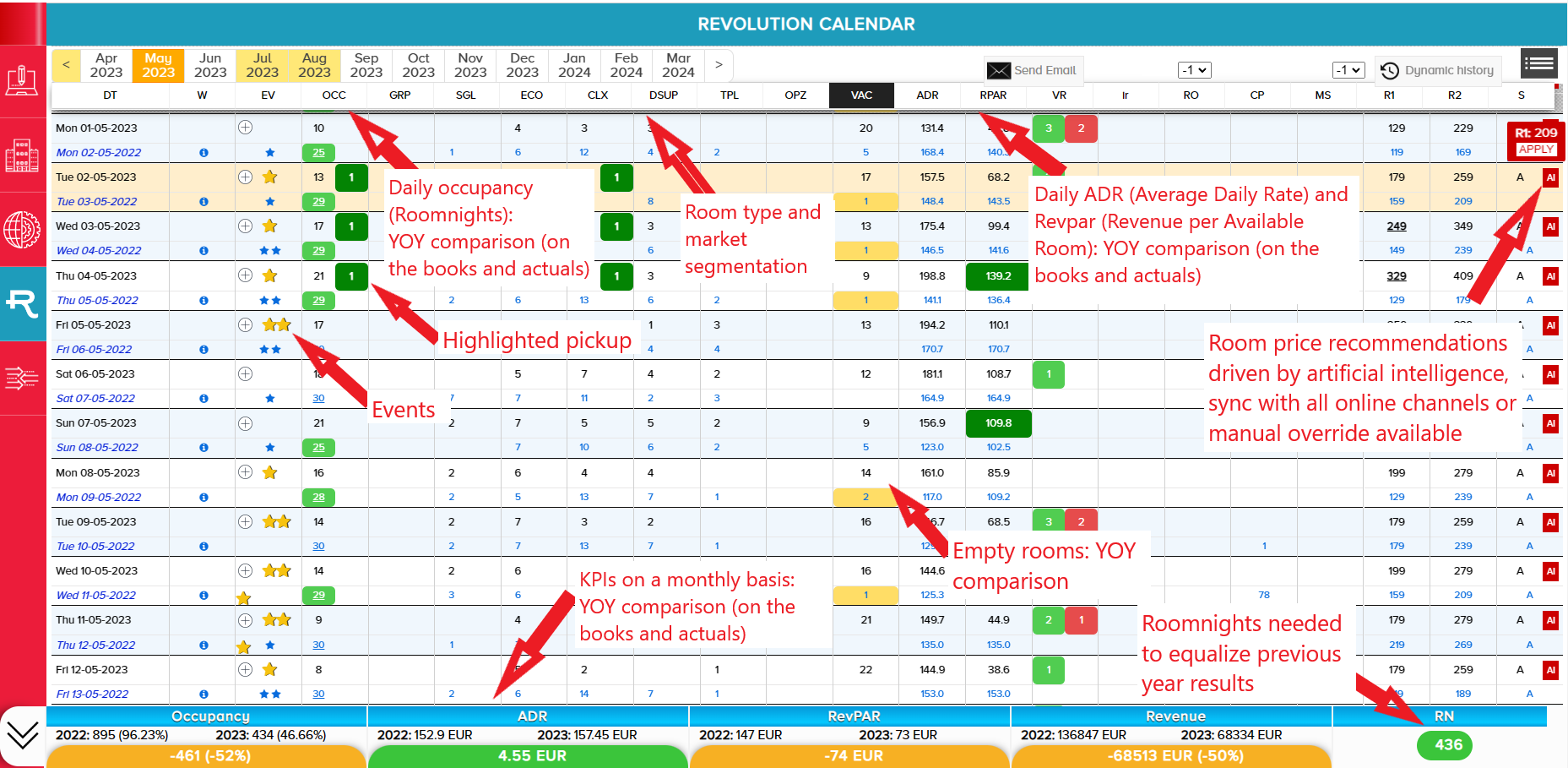Open the hamburger menu icon top right
The width and height of the screenshot is (1568, 768).
[x=1538, y=63]
